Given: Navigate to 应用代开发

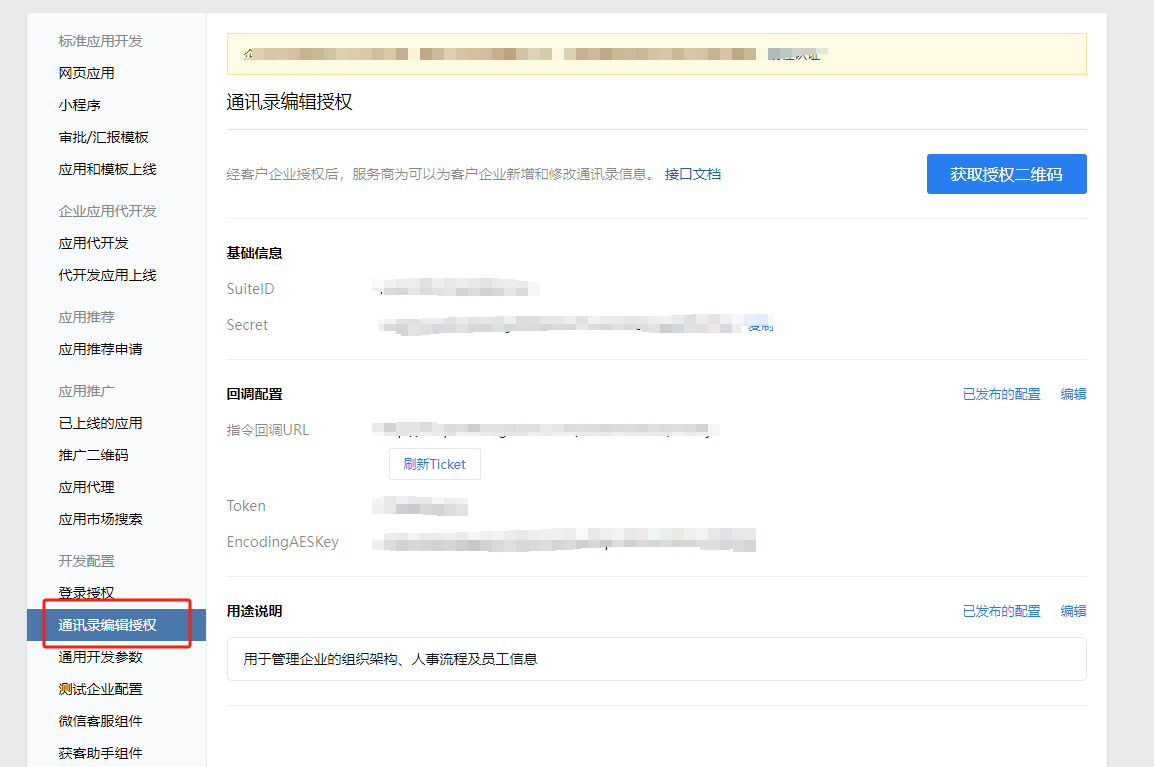Looking at the screenshot, I should tap(93, 243).
